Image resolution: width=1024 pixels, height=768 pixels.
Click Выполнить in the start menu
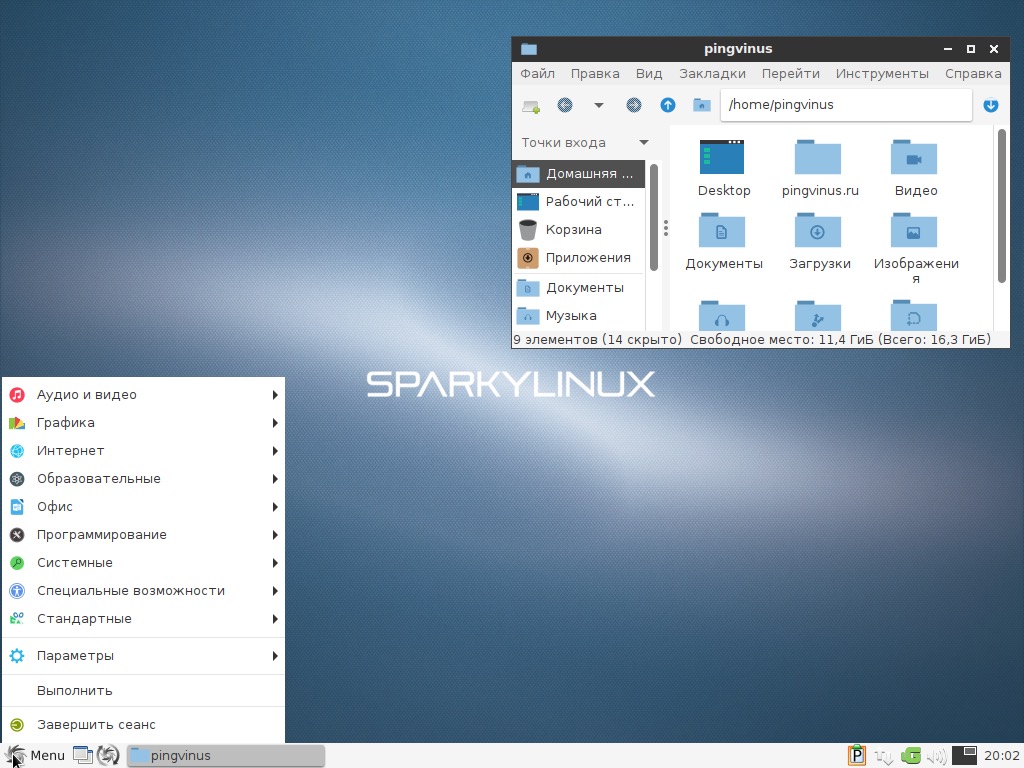(x=75, y=691)
